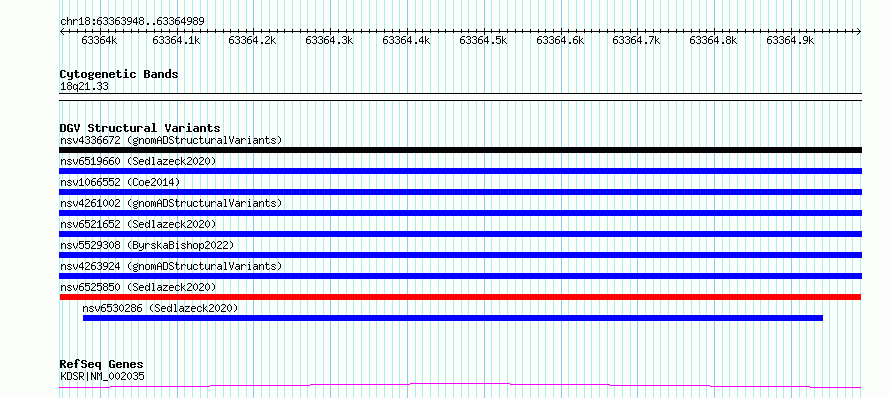Click the 63364.6k ruler tick label

[x=560, y=40]
